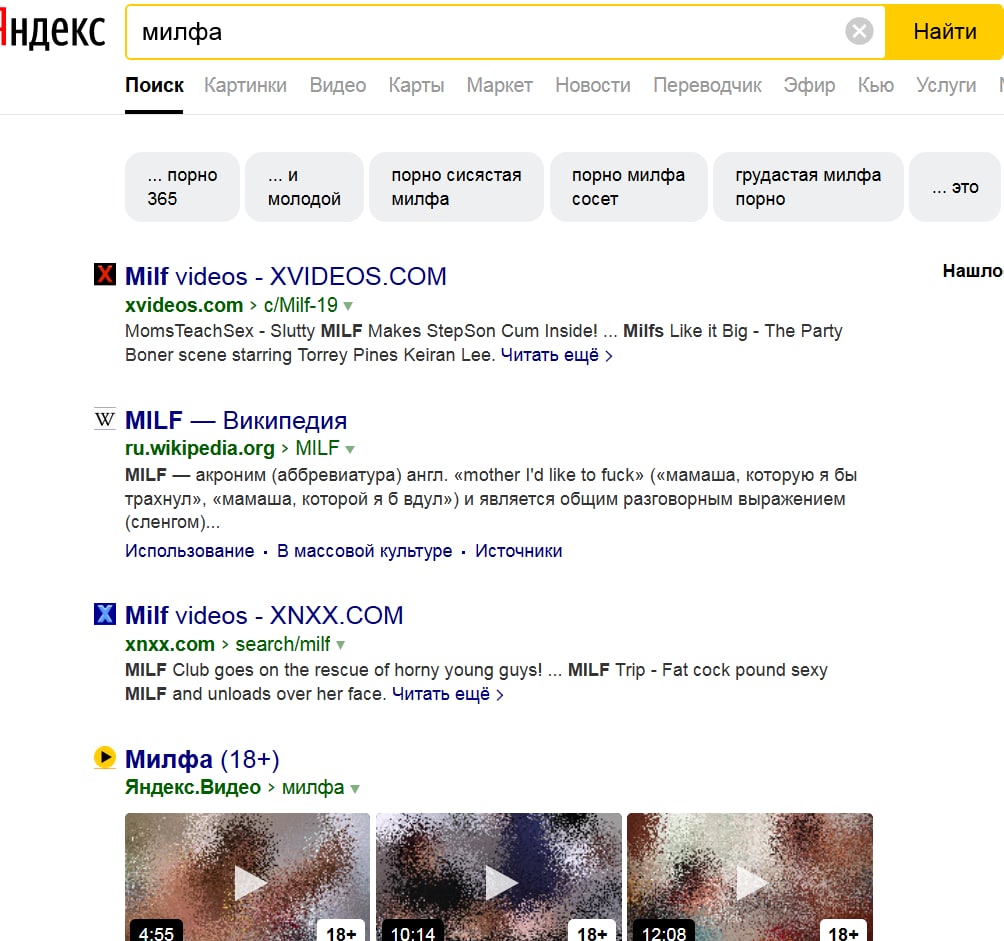Play the 10:14 video thumbnail
This screenshot has width=1004, height=941.
tap(498, 877)
